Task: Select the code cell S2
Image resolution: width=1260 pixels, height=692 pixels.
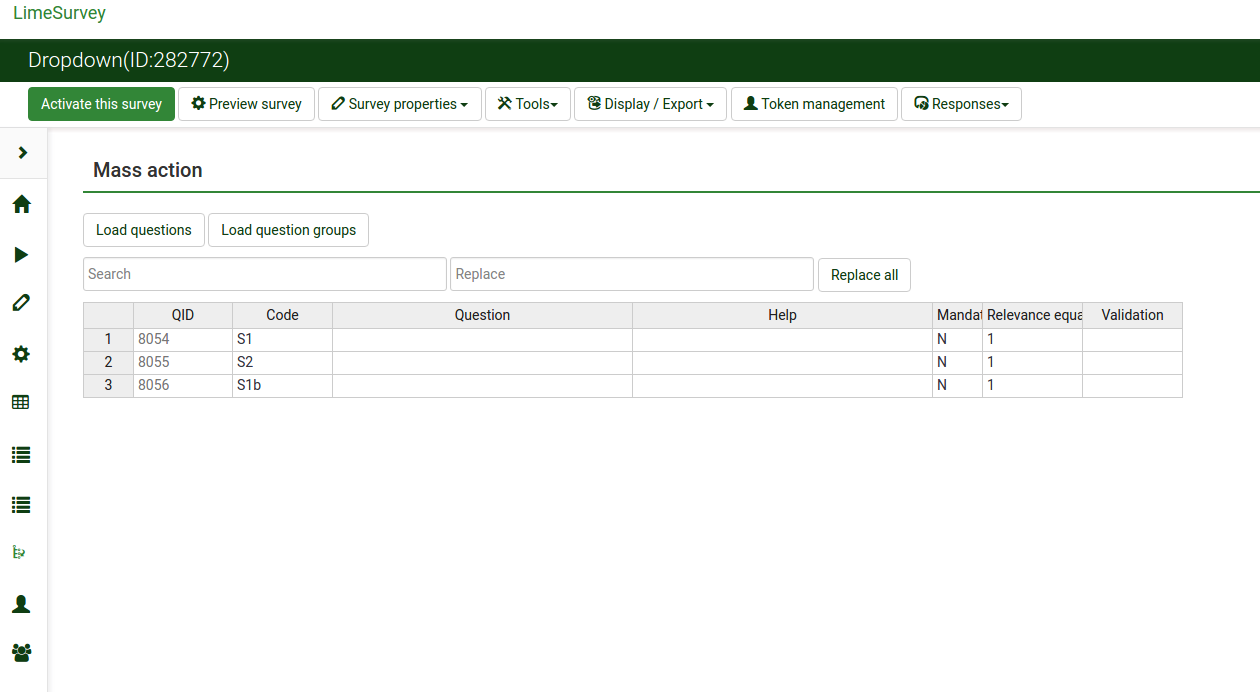Action: point(282,363)
